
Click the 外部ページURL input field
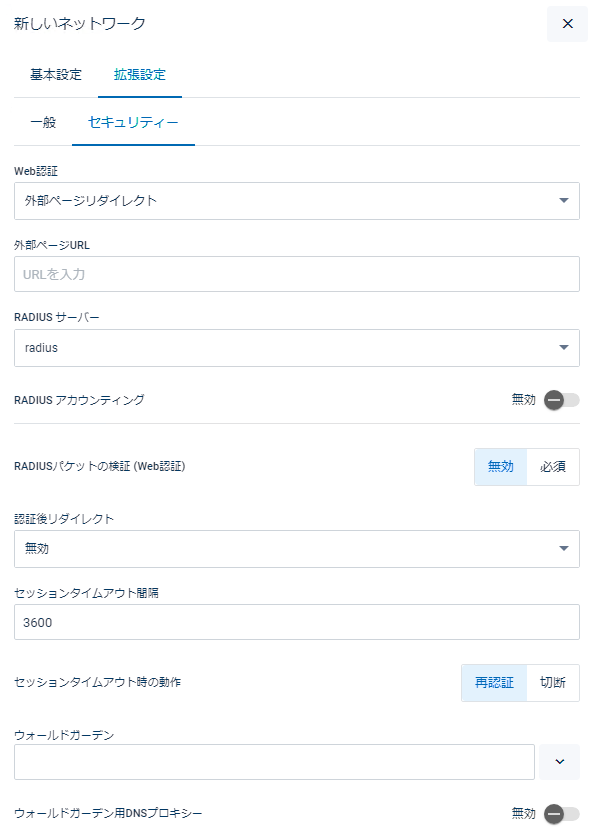click(x=297, y=274)
